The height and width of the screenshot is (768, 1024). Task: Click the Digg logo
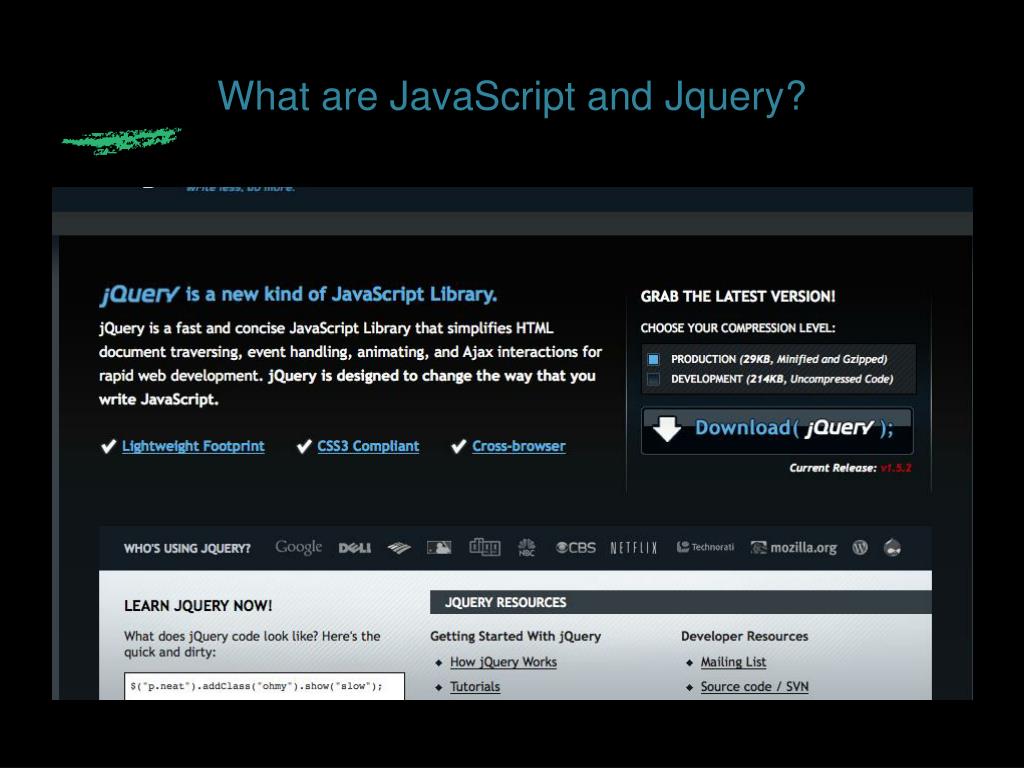tap(485, 547)
